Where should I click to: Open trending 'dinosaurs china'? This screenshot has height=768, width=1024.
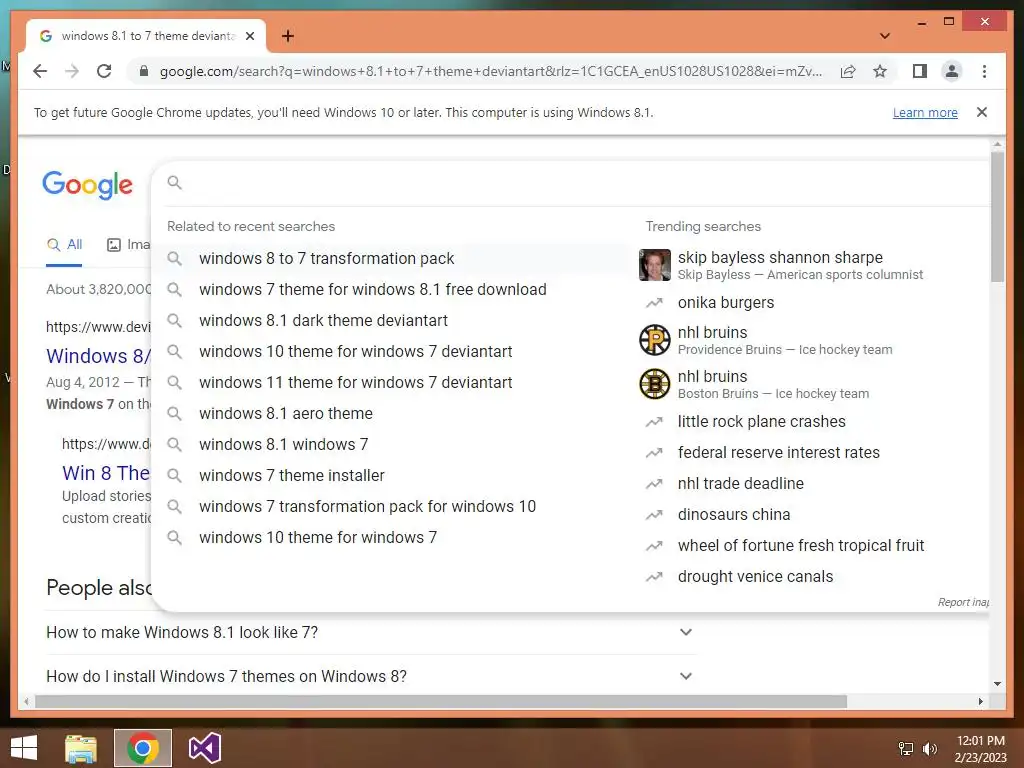pos(734,515)
